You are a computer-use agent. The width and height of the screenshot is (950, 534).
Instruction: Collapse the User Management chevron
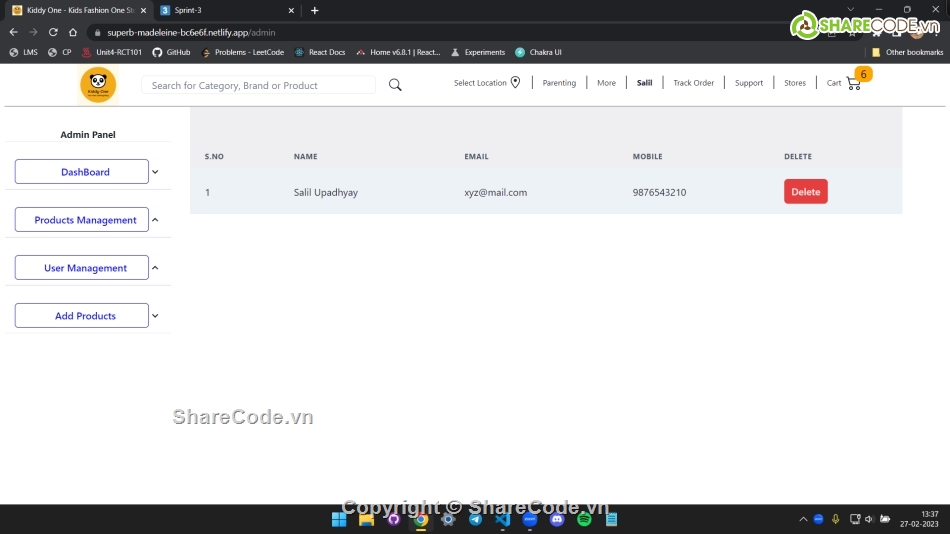[x=155, y=268]
